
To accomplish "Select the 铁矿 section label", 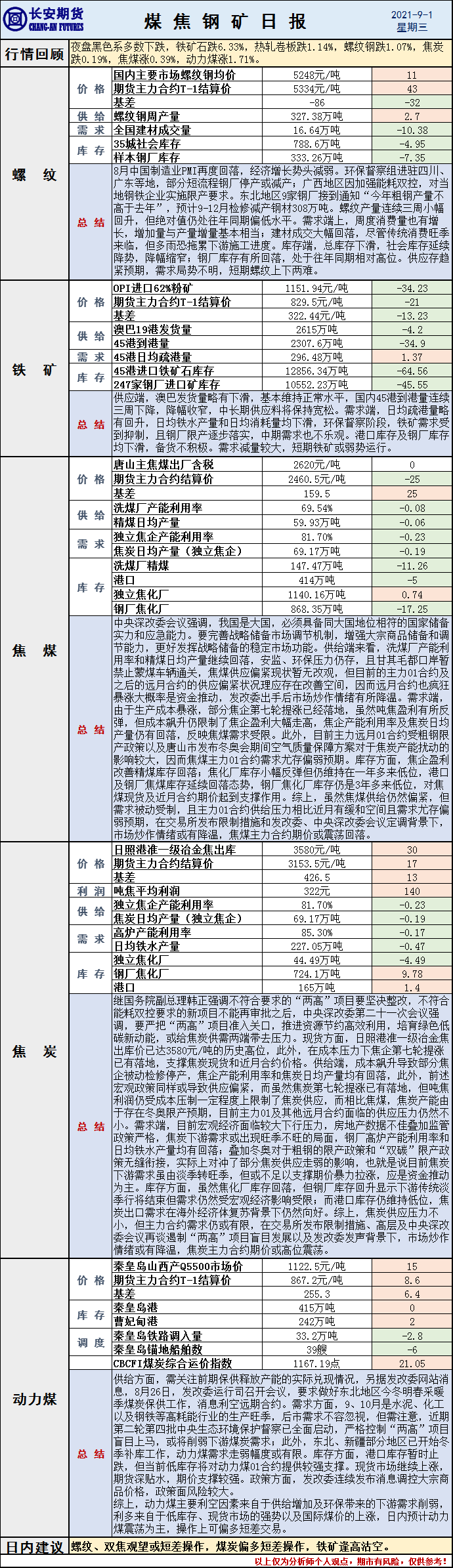I will (x=35, y=370).
